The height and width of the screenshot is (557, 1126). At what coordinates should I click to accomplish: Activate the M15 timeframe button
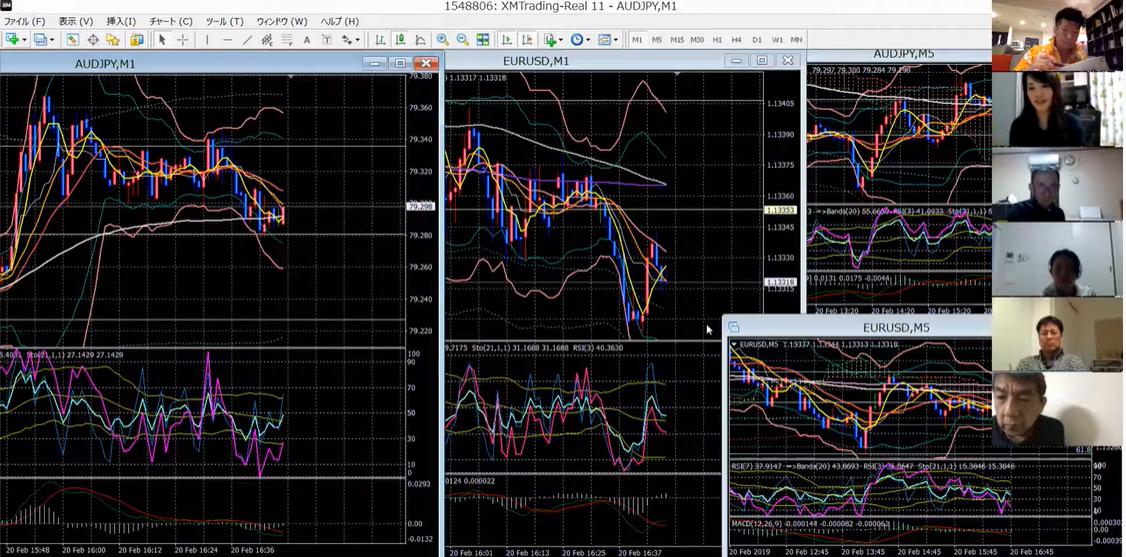676,39
